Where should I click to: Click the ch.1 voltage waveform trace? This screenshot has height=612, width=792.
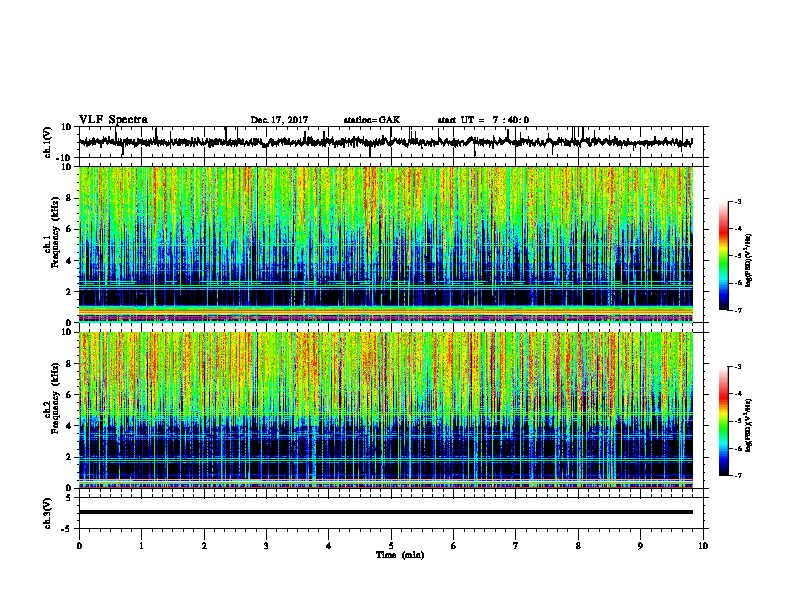pos(385,142)
